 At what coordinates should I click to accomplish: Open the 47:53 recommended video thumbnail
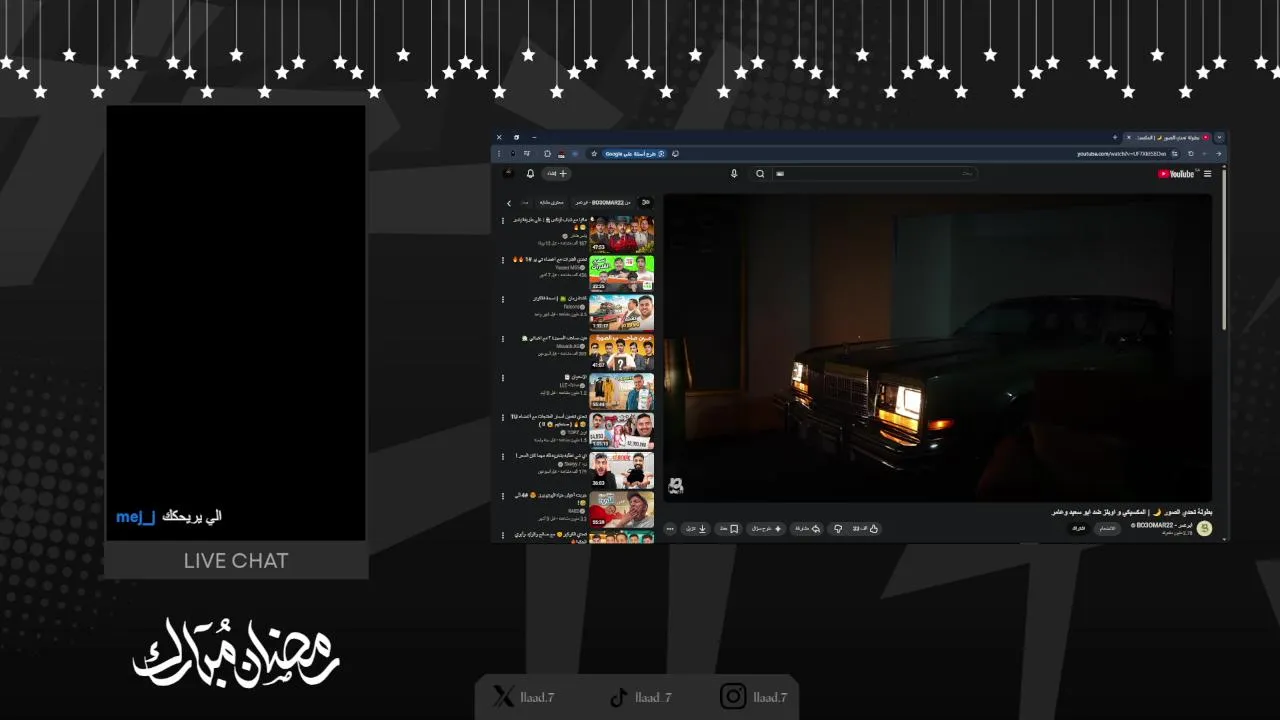[622, 233]
